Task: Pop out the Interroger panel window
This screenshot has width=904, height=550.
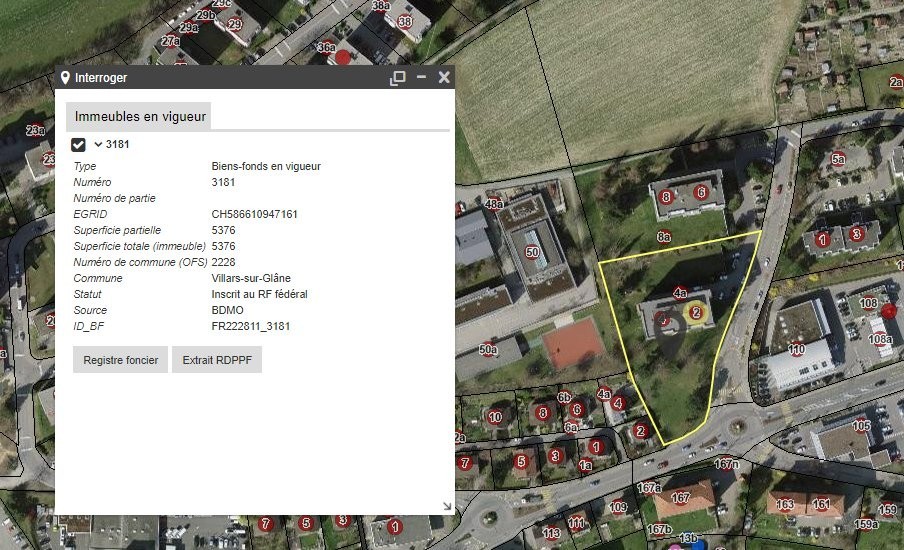Action: (397, 78)
